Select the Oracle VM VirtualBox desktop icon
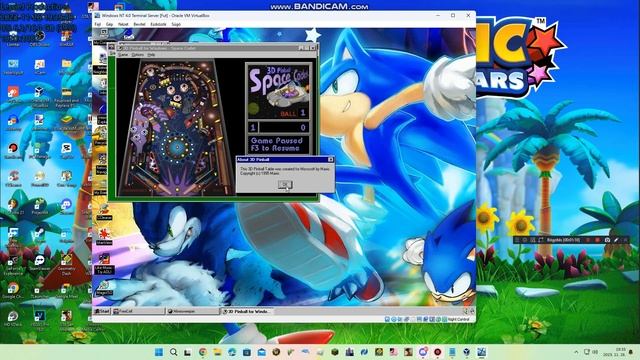This screenshot has height=360, width=640. [x=40, y=96]
